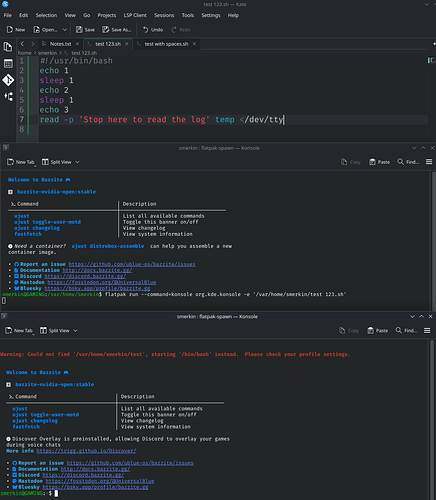Open hamburger menu in the upper Konsole window

[x=429, y=162]
